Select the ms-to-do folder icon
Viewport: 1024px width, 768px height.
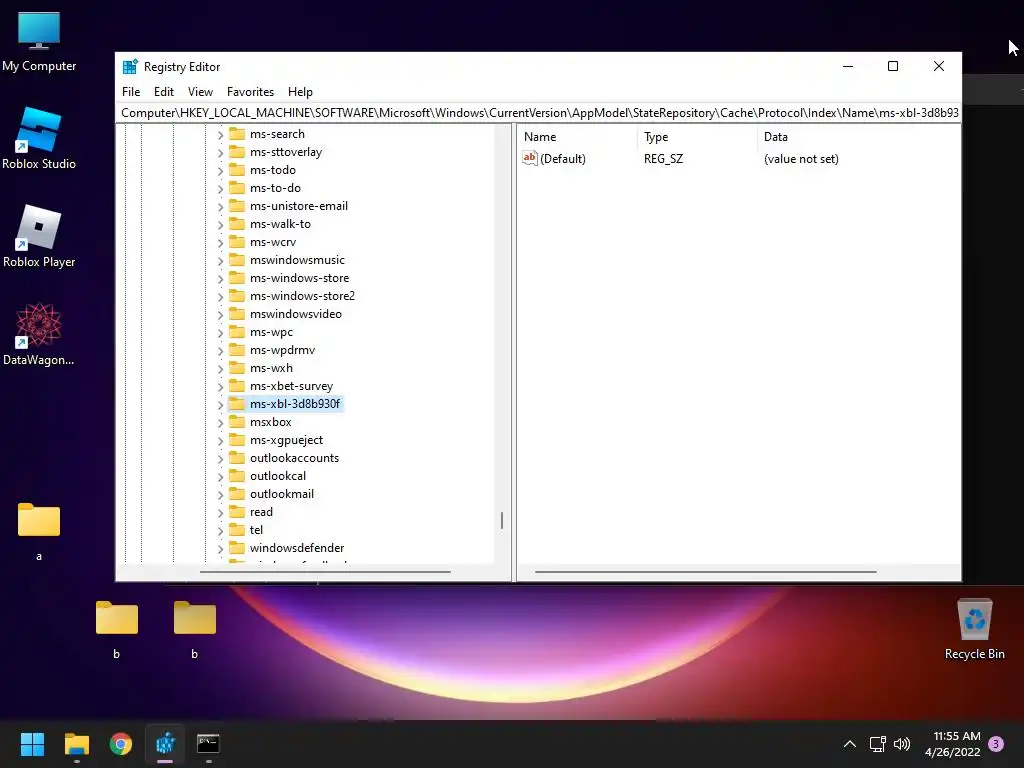(236, 188)
